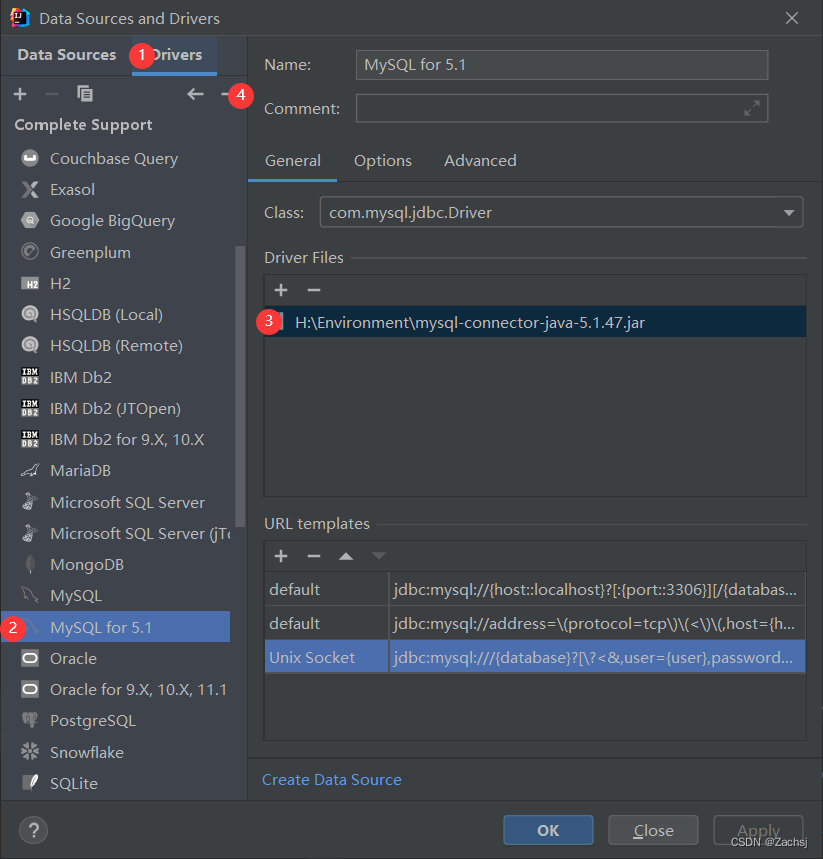823x859 pixels.
Task: Add a new URL template
Action: point(281,556)
